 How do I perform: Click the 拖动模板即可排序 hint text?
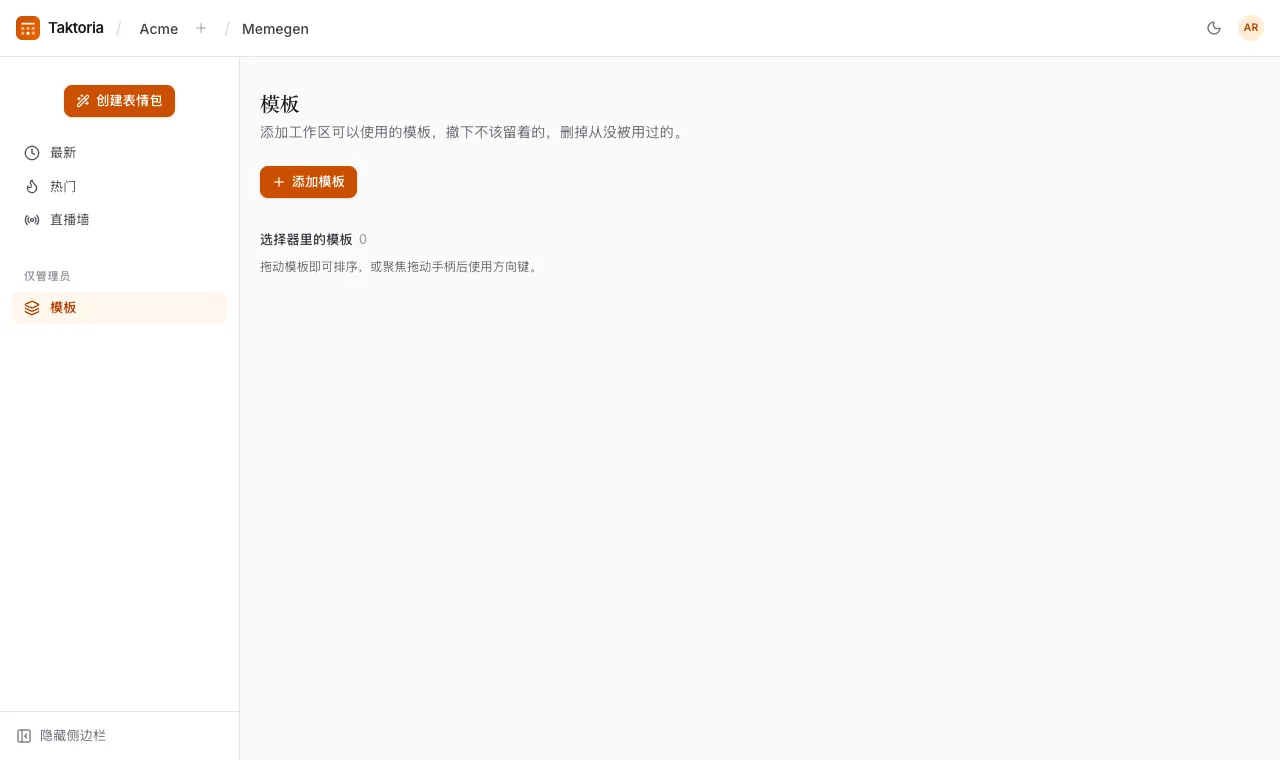pyautogui.click(x=400, y=267)
